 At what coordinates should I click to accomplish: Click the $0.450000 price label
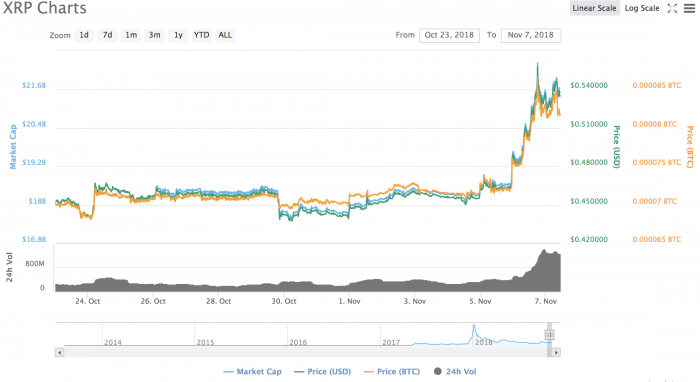[589, 201]
